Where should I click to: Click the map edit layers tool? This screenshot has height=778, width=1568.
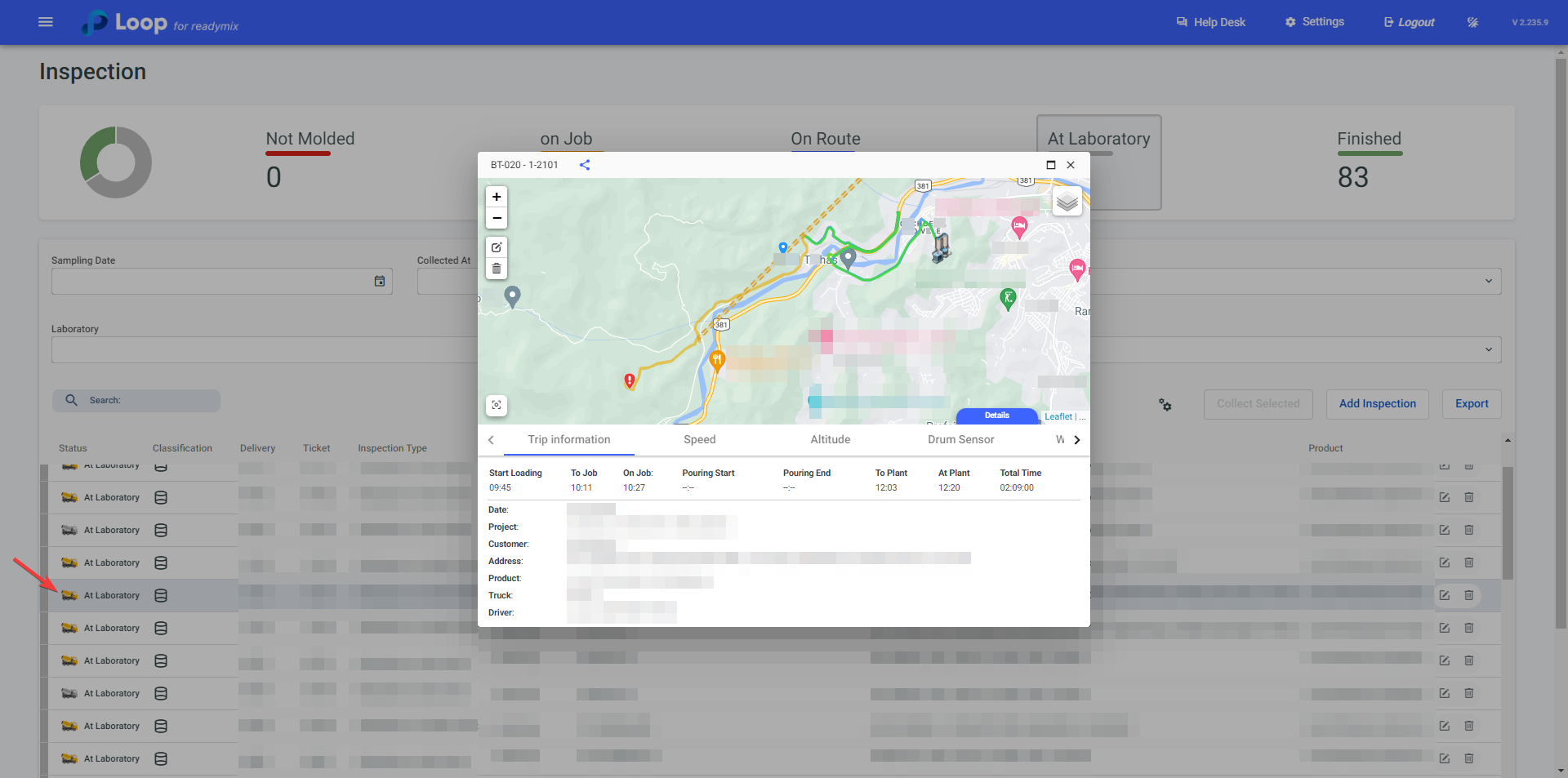(497, 247)
